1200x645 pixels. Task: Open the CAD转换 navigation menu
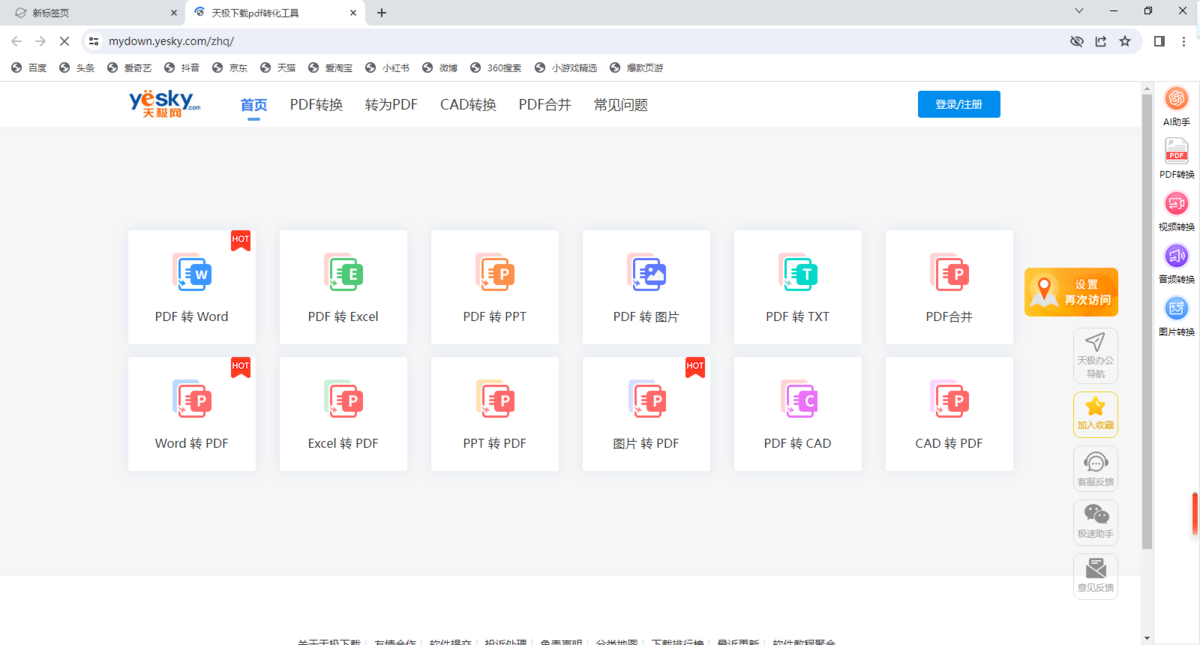[468, 104]
